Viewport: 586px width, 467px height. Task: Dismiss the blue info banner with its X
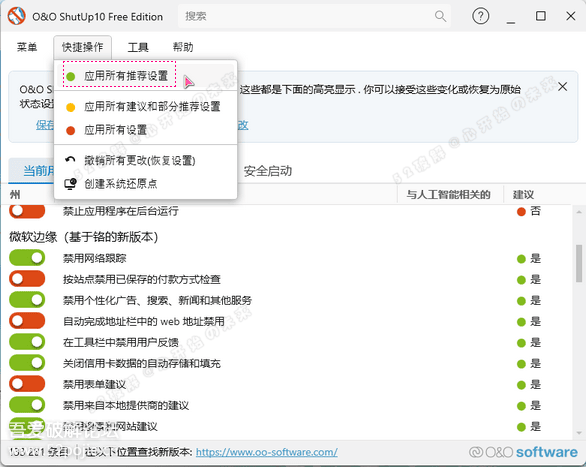tap(562, 87)
